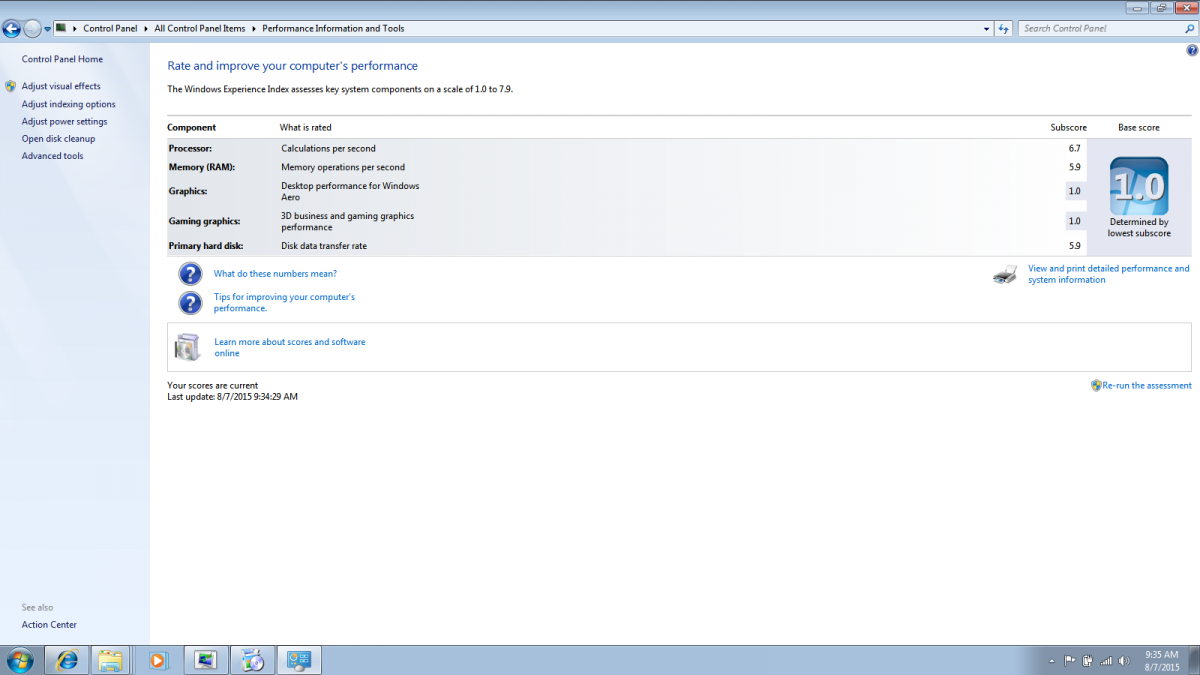Image resolution: width=1200 pixels, height=675 pixels.
Task: Open Windows Explorer folder on taskbar
Action: (111, 660)
